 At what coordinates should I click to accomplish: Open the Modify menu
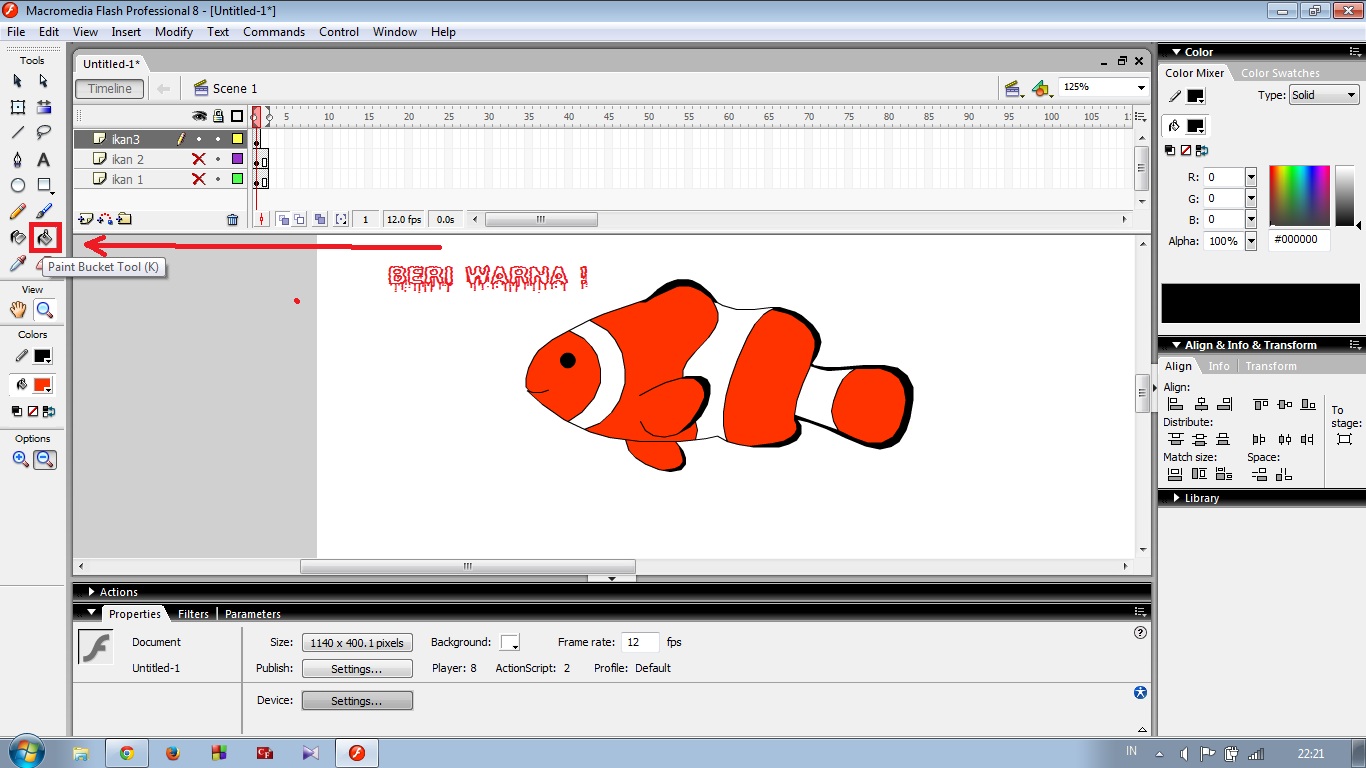coord(174,32)
